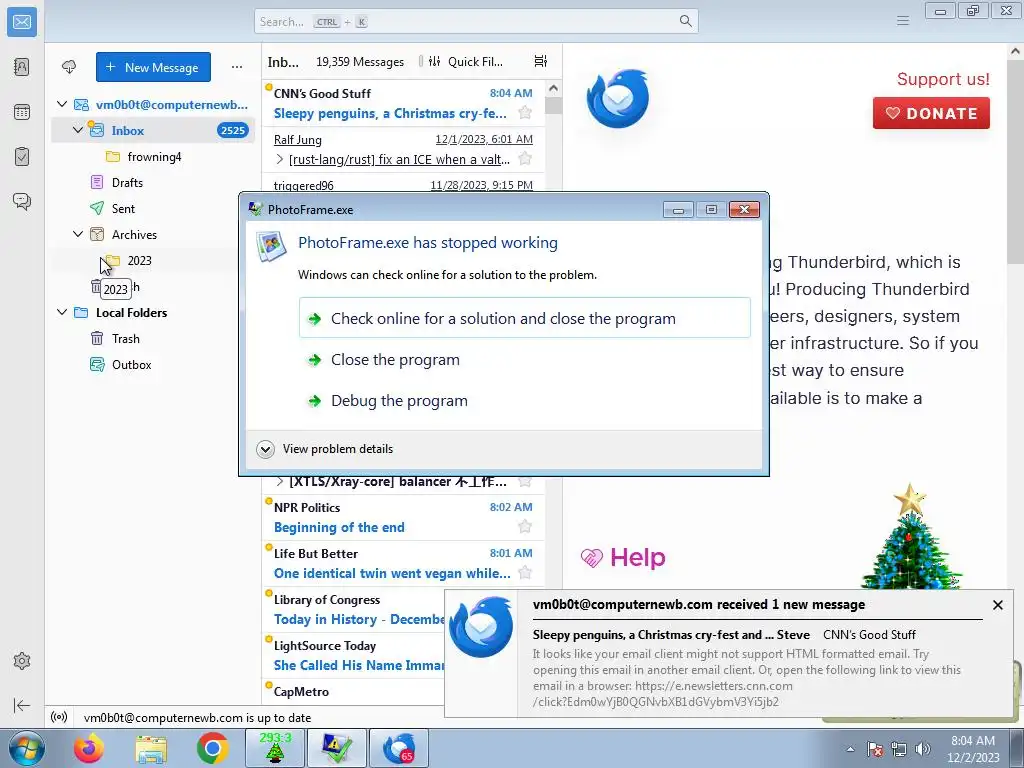Click the New Message button

coord(153,67)
